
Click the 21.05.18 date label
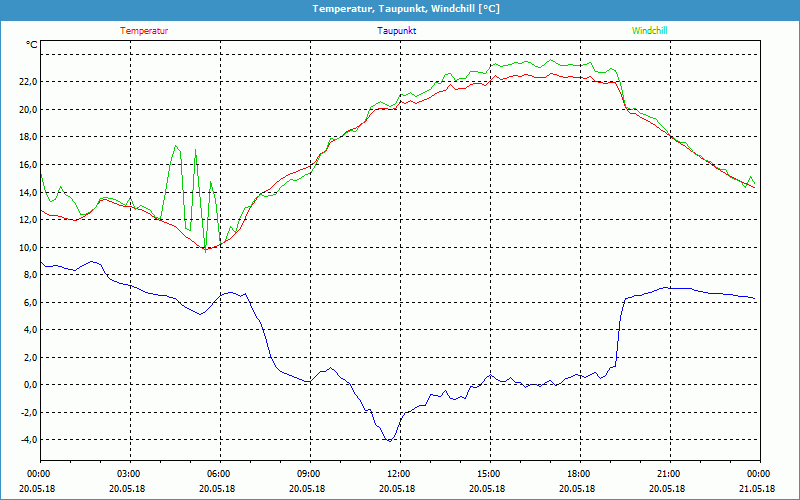pyautogui.click(x=757, y=489)
